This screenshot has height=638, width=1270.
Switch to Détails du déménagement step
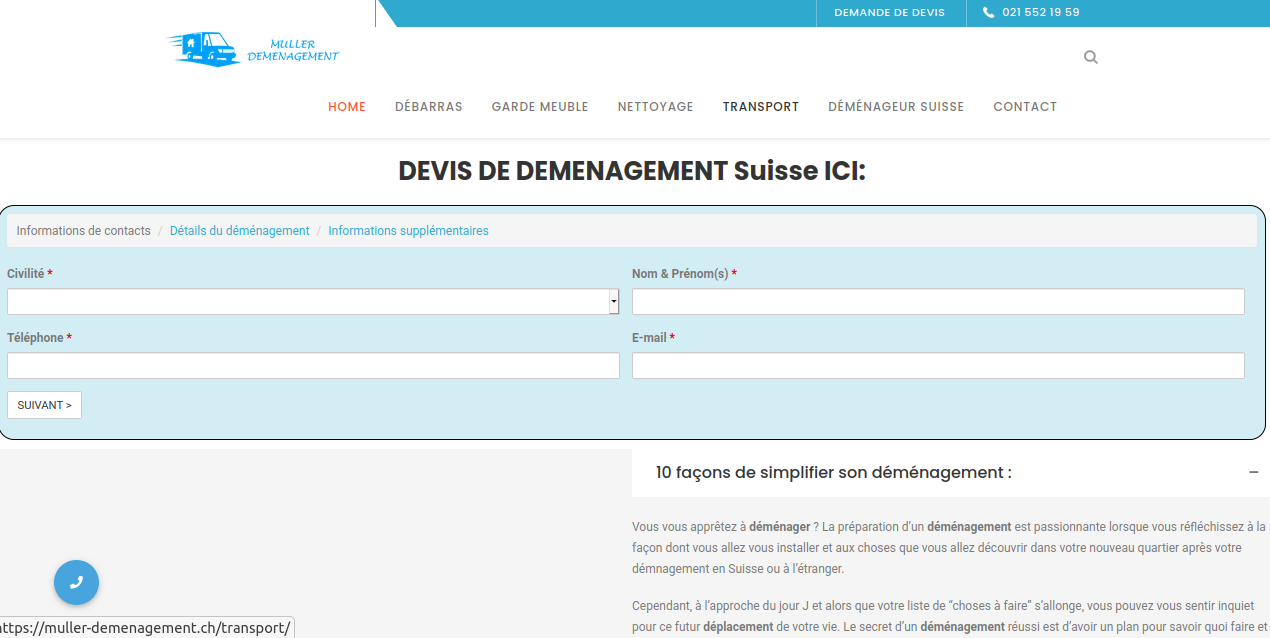tap(239, 231)
